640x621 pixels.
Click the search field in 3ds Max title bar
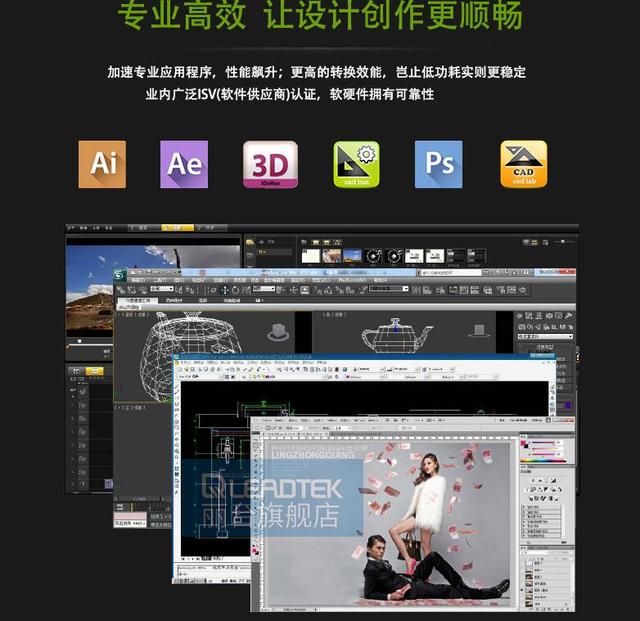coord(451,272)
